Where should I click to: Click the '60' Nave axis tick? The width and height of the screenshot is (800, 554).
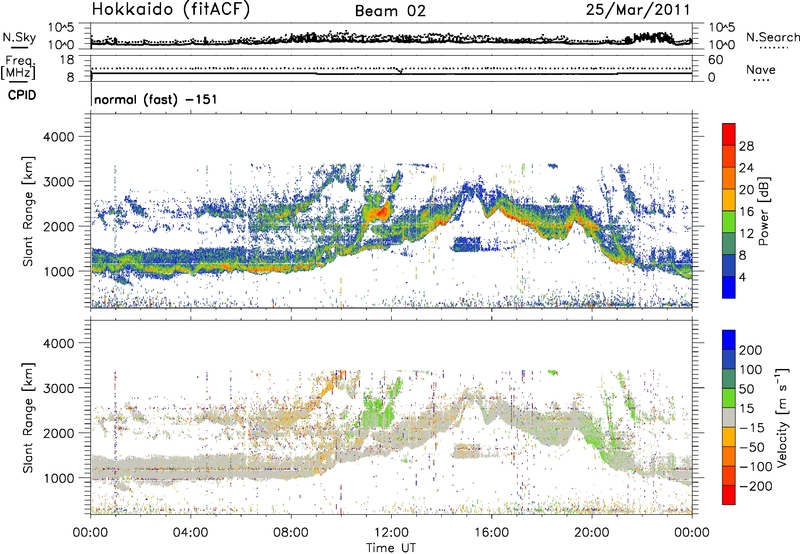(716, 60)
